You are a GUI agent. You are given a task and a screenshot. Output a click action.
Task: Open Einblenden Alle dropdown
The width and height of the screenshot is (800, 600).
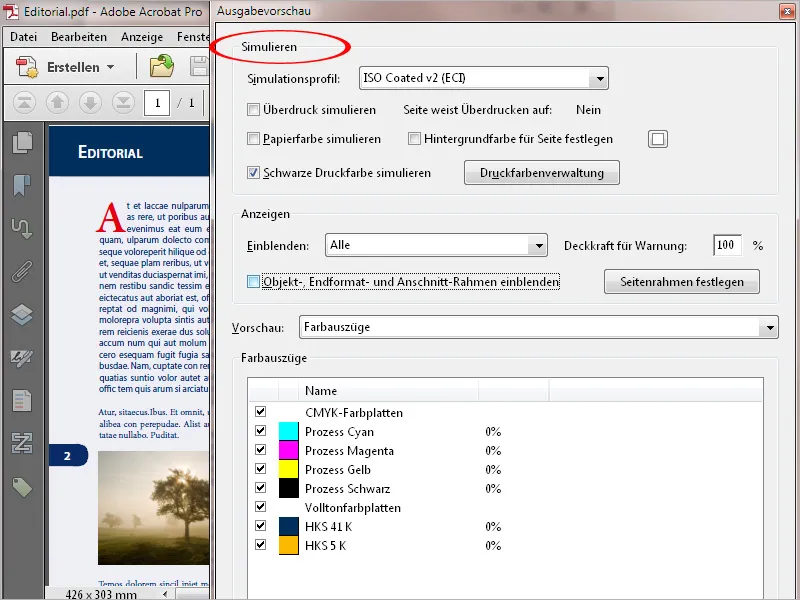(x=436, y=245)
